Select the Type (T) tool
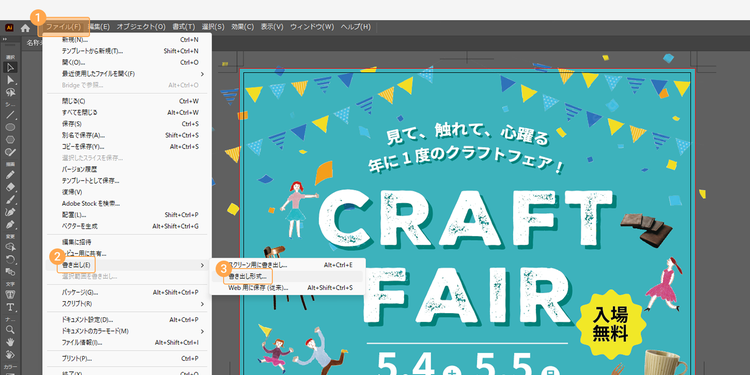The height and width of the screenshot is (375, 750). pos(10,306)
